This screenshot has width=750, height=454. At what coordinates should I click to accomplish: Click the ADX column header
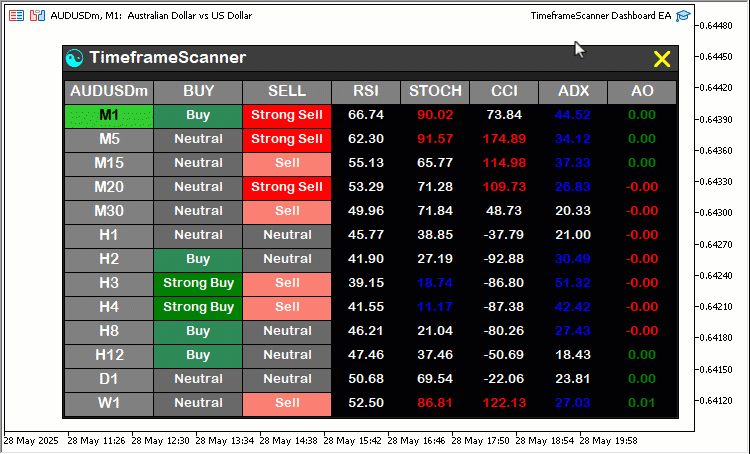tap(573, 92)
